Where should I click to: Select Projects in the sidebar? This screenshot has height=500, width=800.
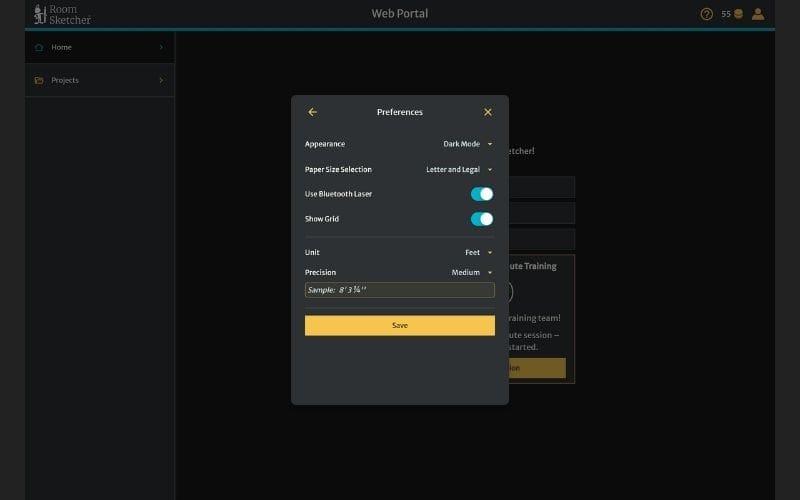tap(100, 81)
